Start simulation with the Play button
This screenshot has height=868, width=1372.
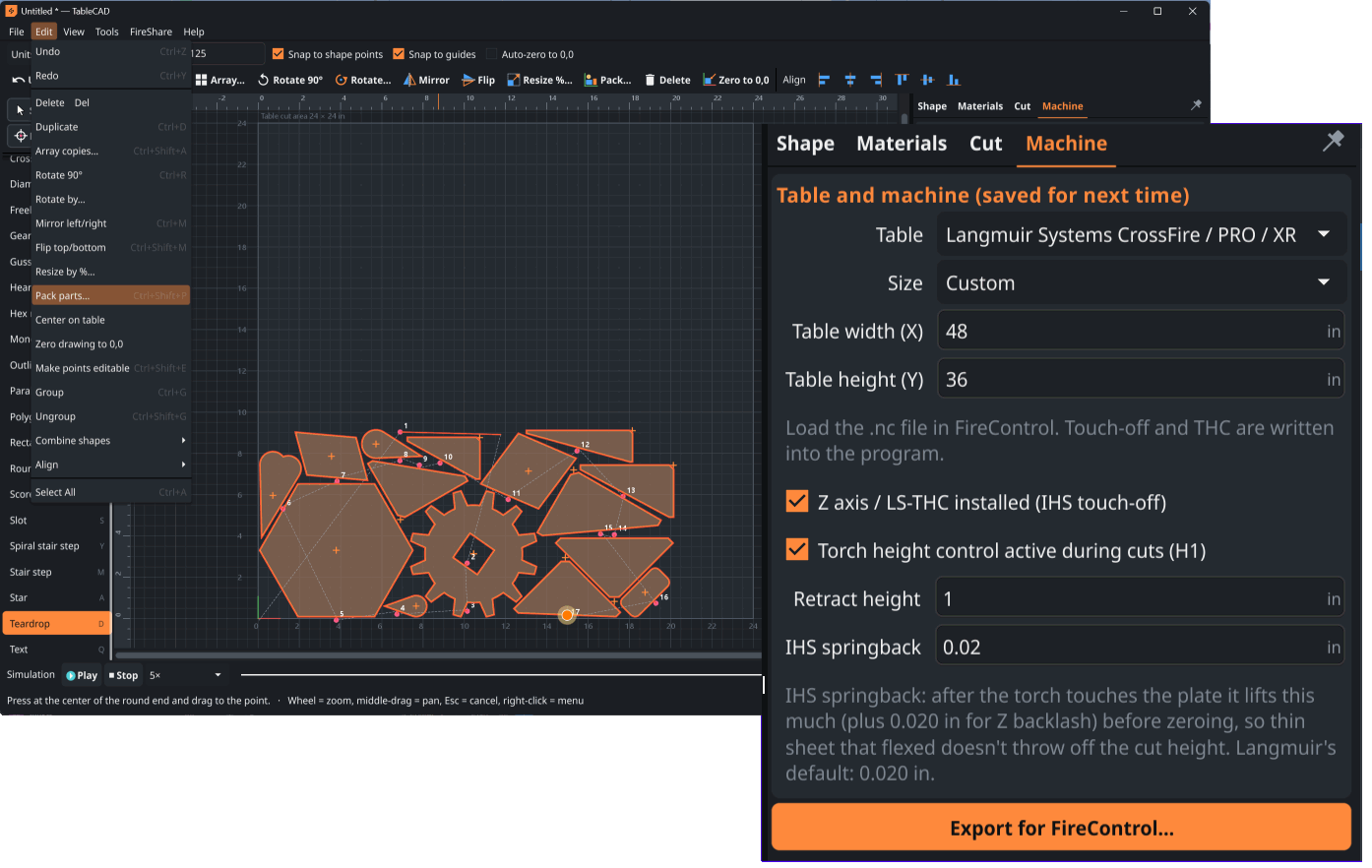[82, 675]
